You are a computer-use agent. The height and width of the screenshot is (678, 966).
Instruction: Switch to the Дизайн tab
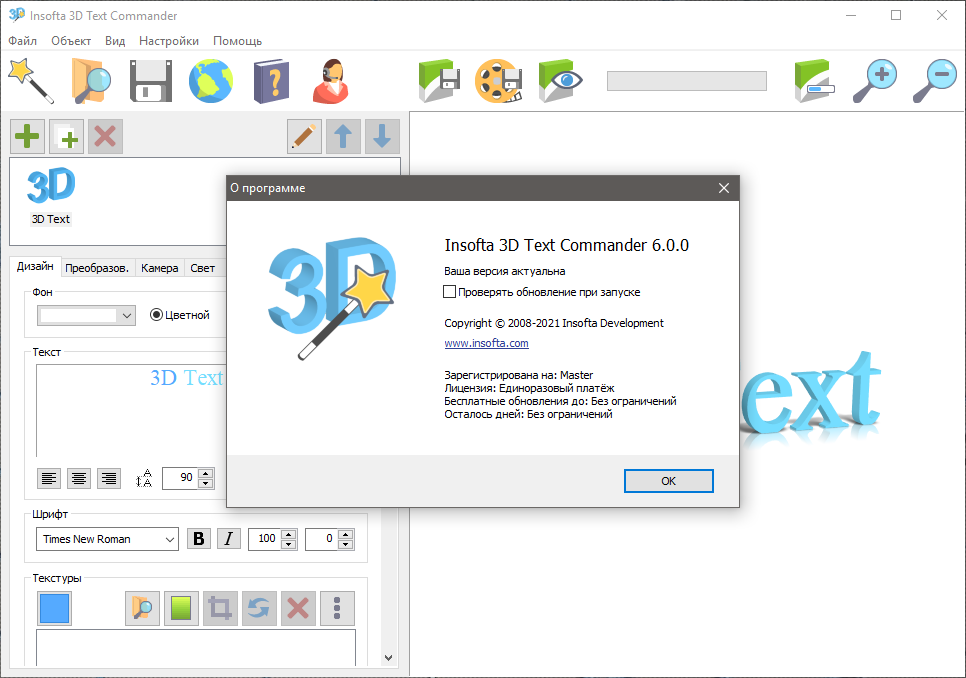pyautogui.click(x=35, y=266)
